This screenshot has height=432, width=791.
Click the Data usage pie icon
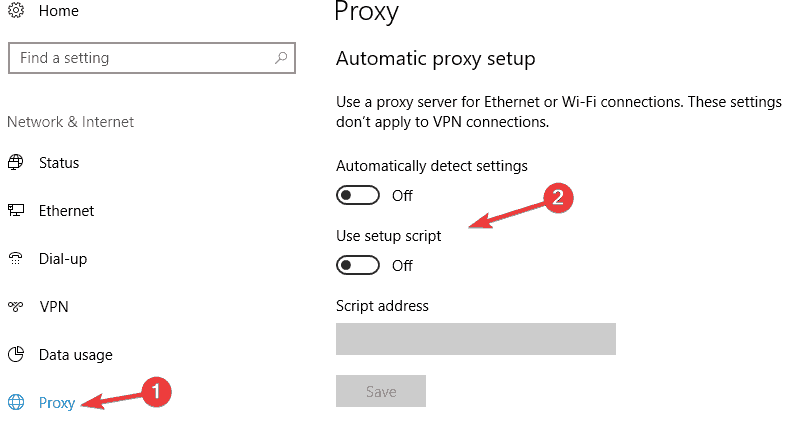click(15, 355)
